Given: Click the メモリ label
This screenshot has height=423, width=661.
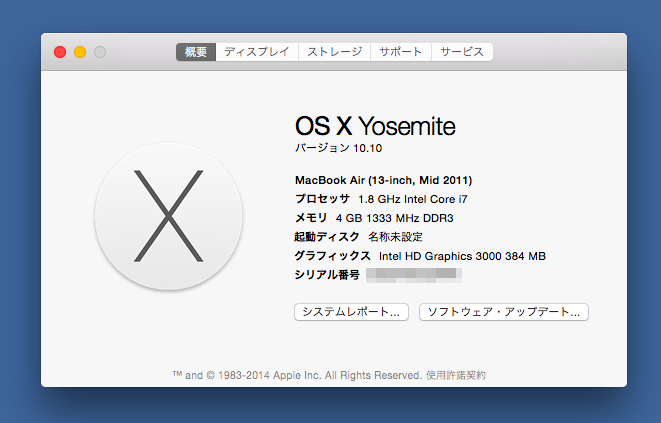Looking at the screenshot, I should tap(311, 218).
